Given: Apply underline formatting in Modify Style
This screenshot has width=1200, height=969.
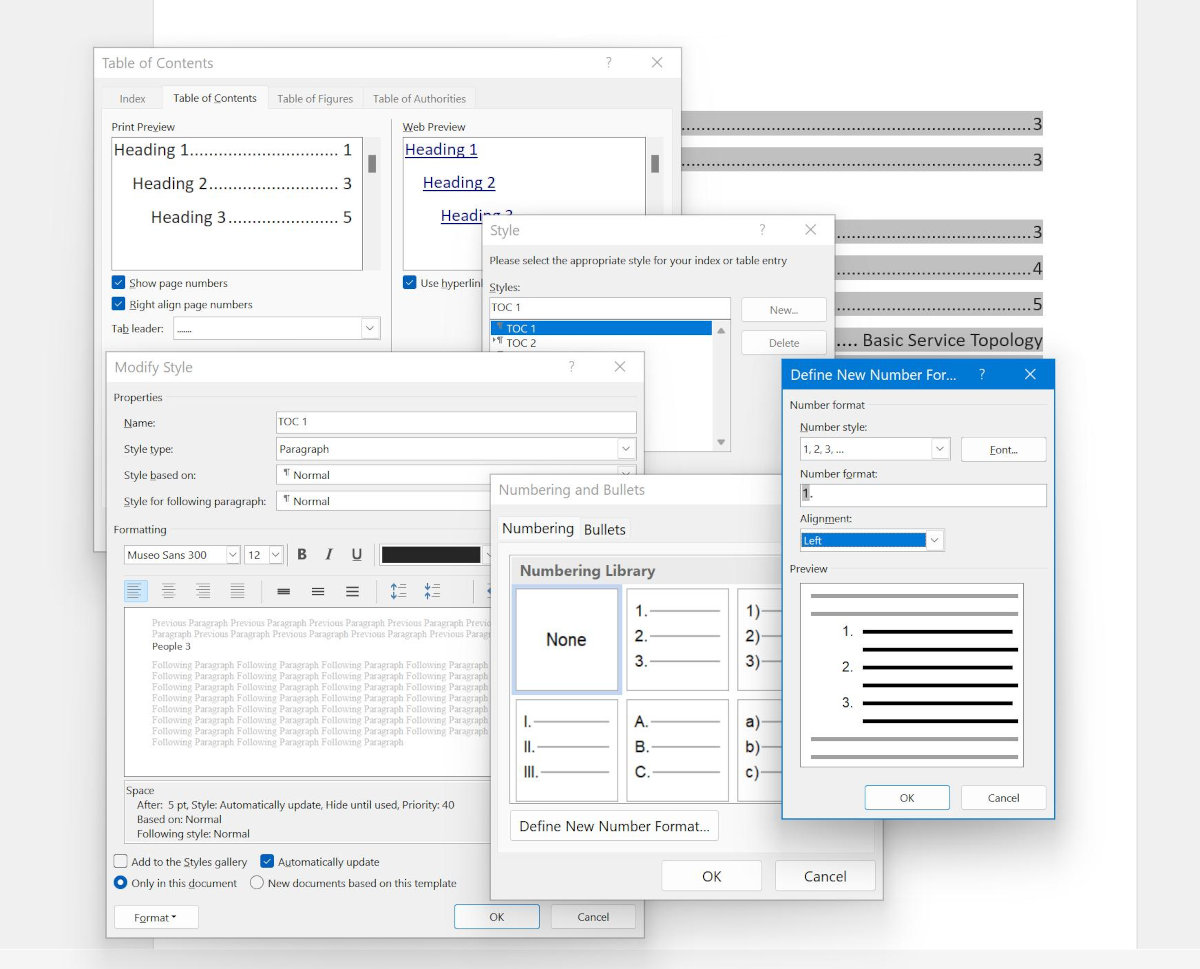Looking at the screenshot, I should point(356,554).
